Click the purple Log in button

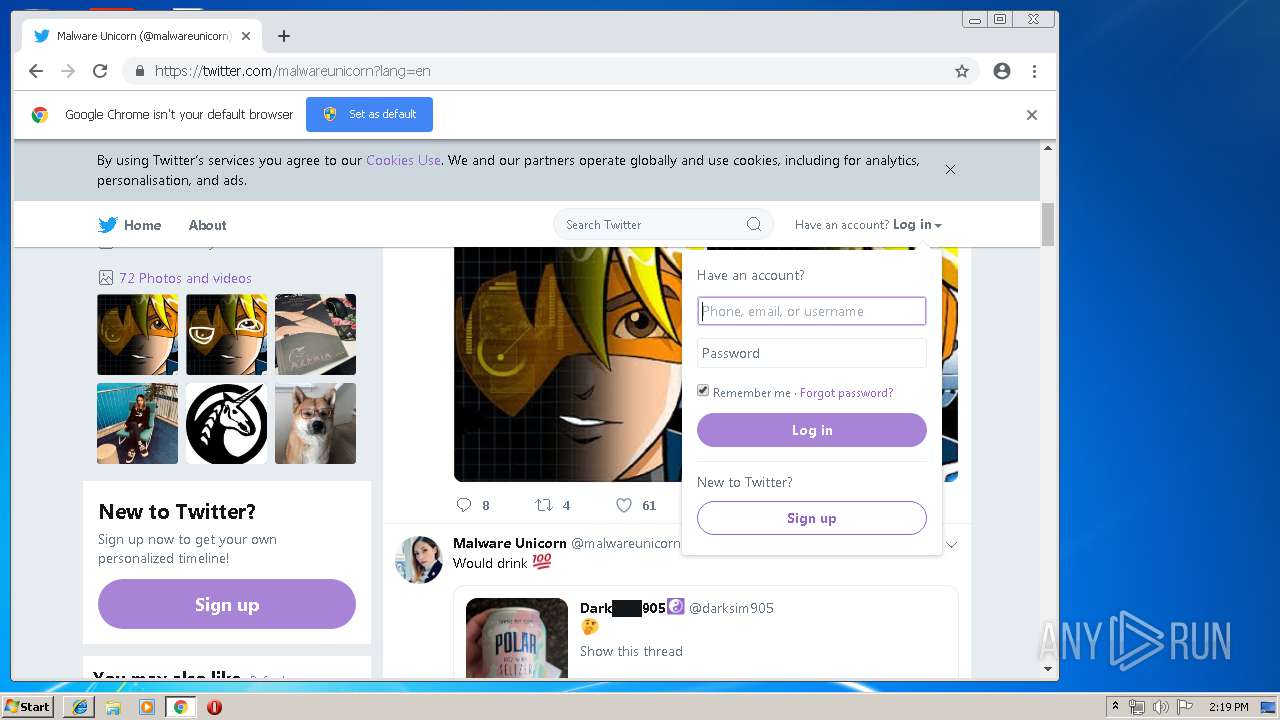(811, 430)
